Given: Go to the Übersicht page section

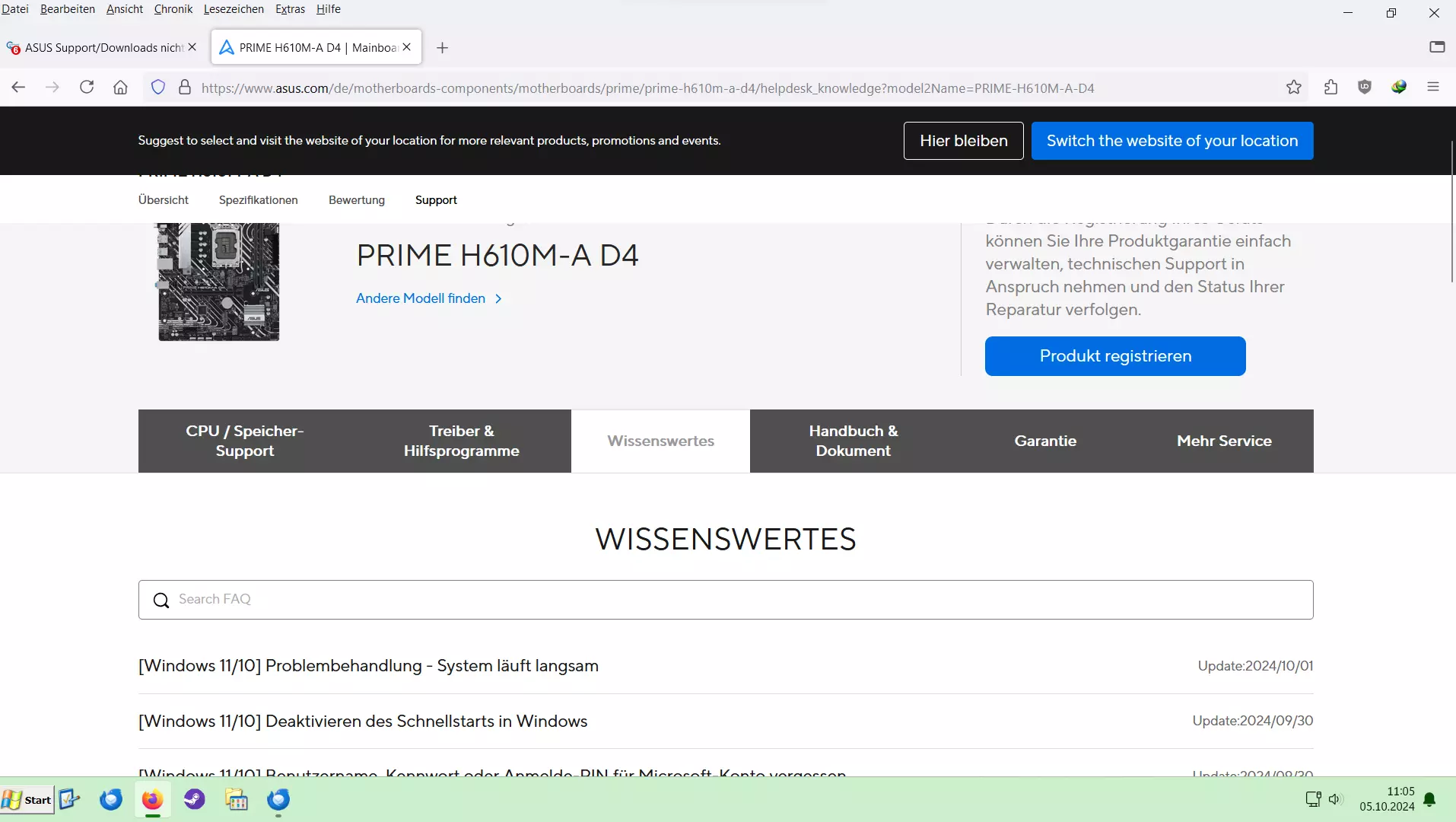Looking at the screenshot, I should tap(164, 200).
